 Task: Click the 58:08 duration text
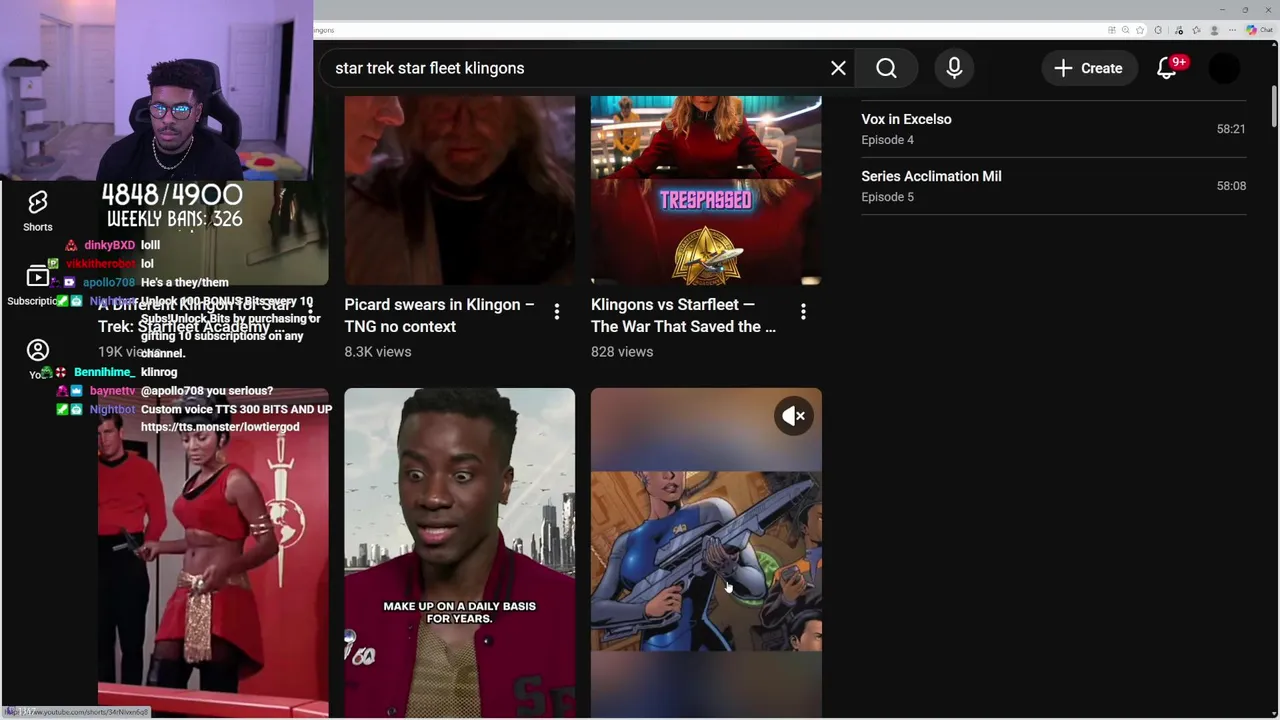[x=1231, y=186]
